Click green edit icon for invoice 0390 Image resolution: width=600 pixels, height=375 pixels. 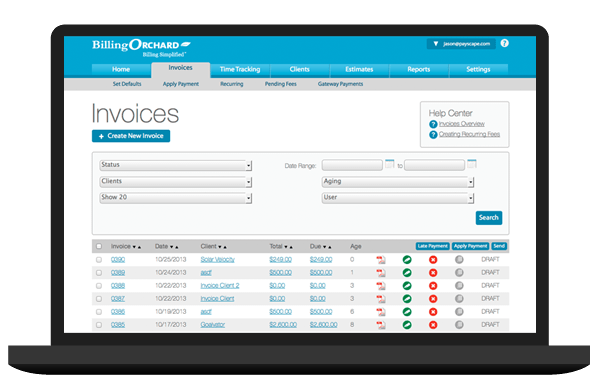click(x=407, y=260)
